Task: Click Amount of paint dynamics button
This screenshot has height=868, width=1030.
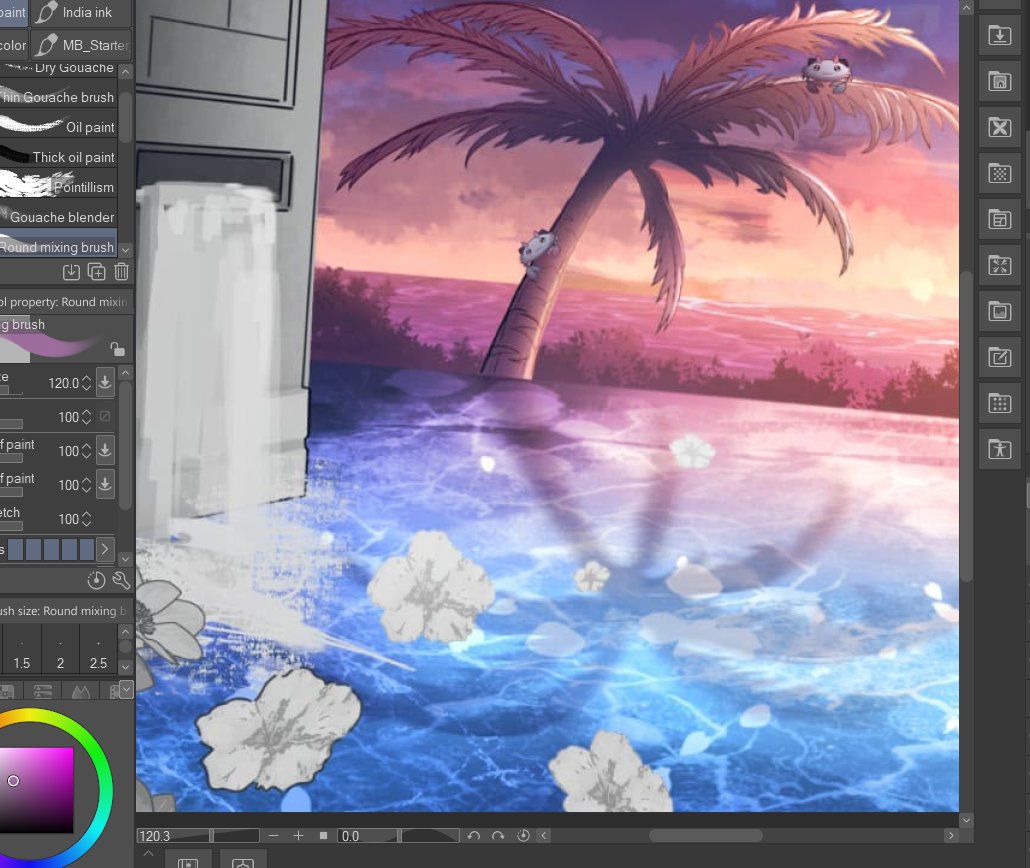Action: point(105,450)
